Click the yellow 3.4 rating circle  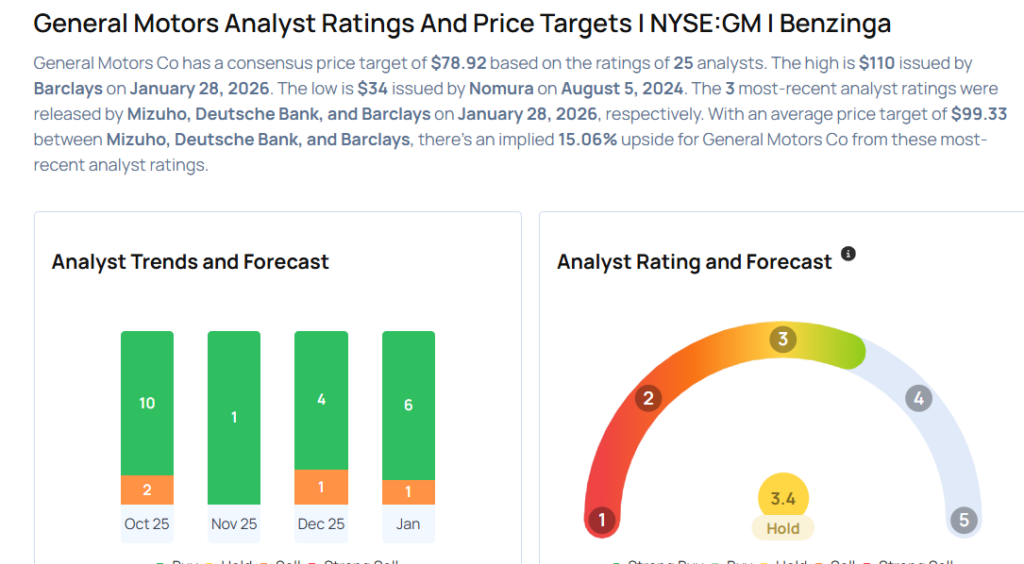coord(783,497)
